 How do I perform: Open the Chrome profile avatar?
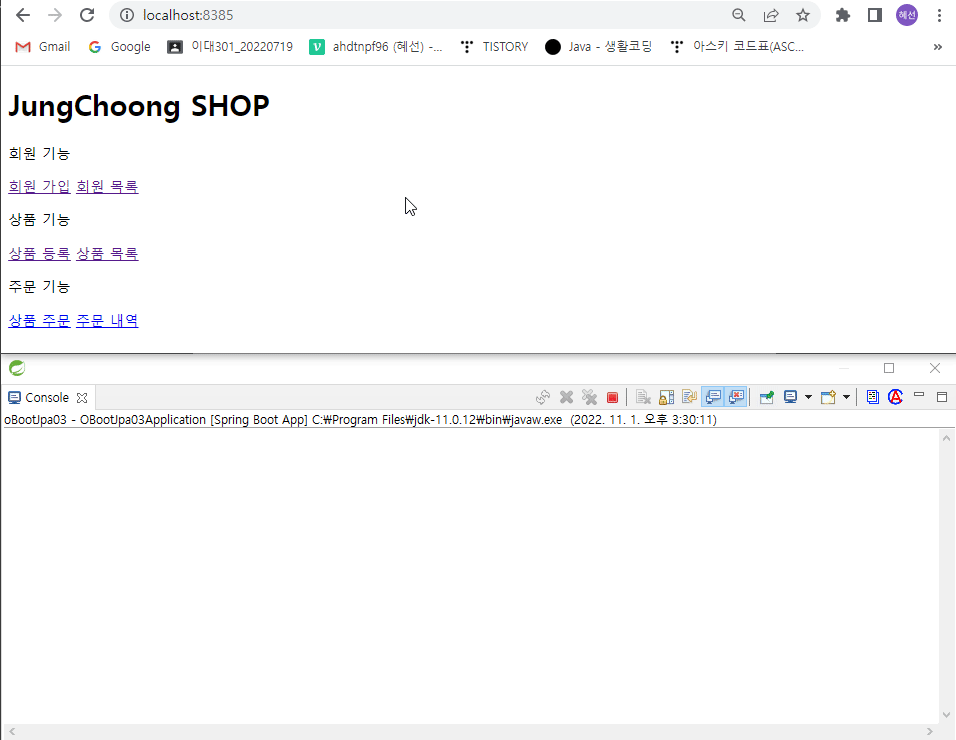pyautogui.click(x=907, y=15)
